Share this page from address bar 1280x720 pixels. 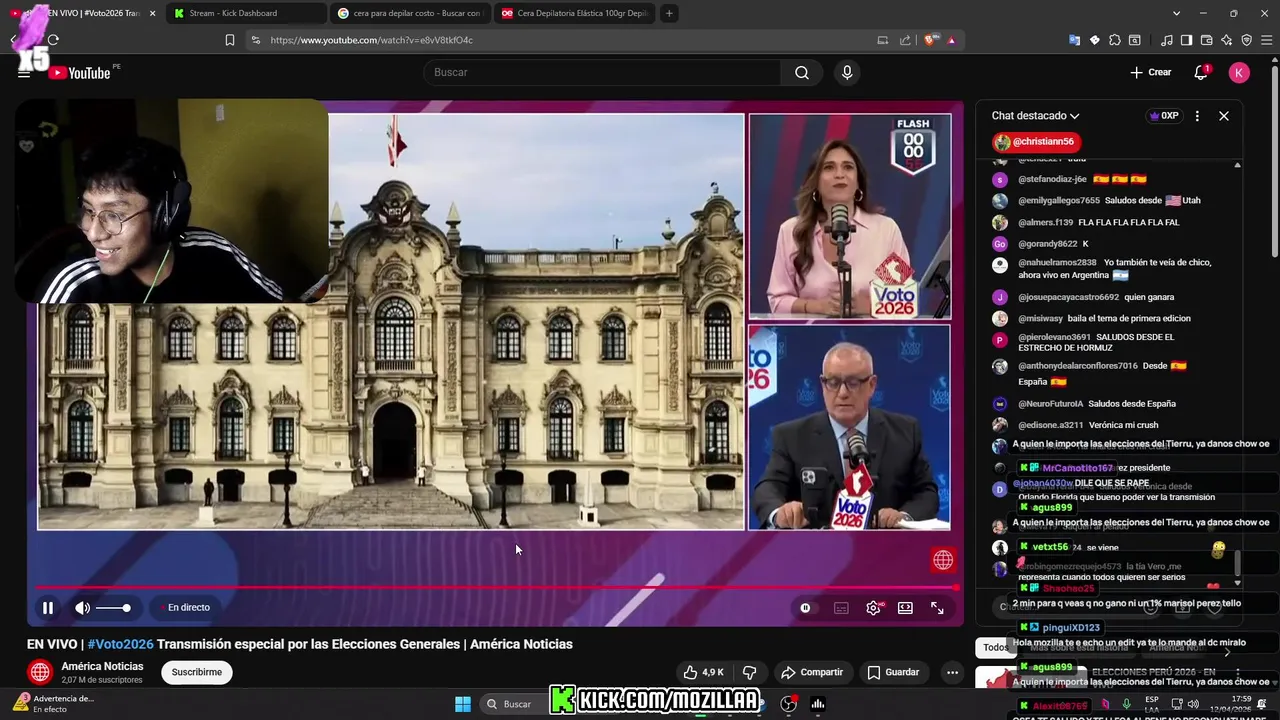point(905,40)
